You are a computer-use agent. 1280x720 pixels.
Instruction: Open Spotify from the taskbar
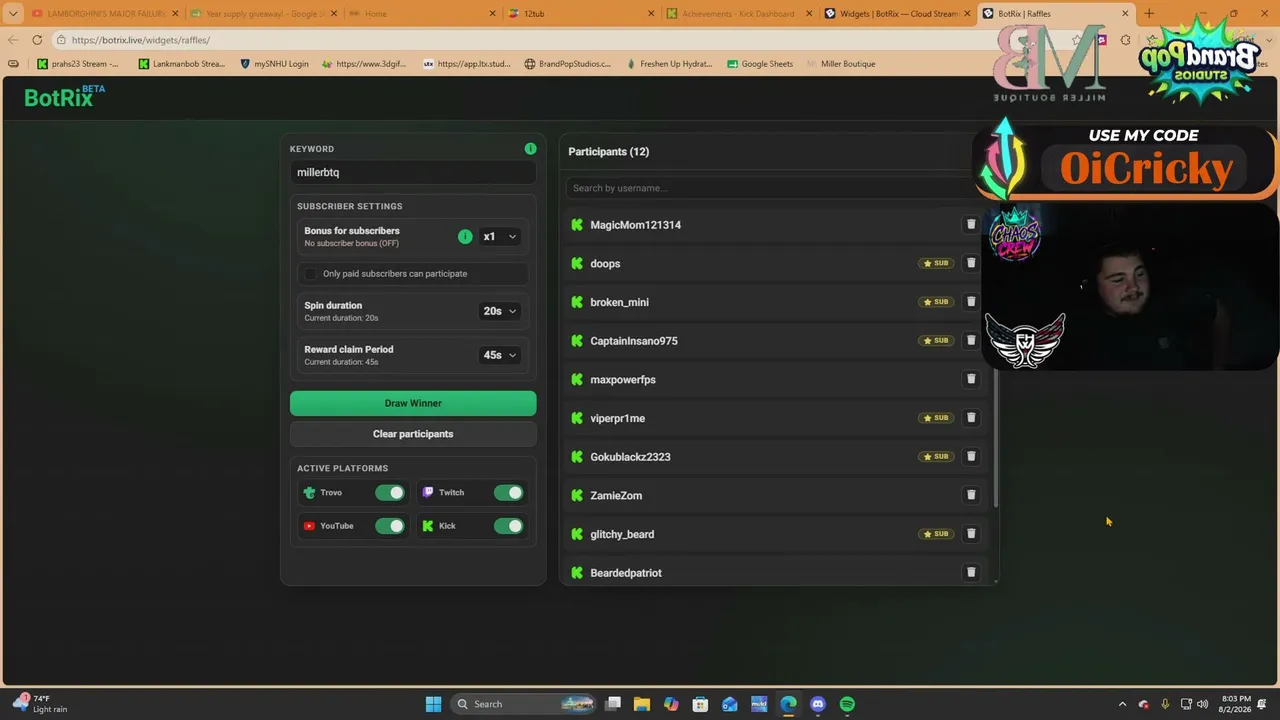coord(847,704)
